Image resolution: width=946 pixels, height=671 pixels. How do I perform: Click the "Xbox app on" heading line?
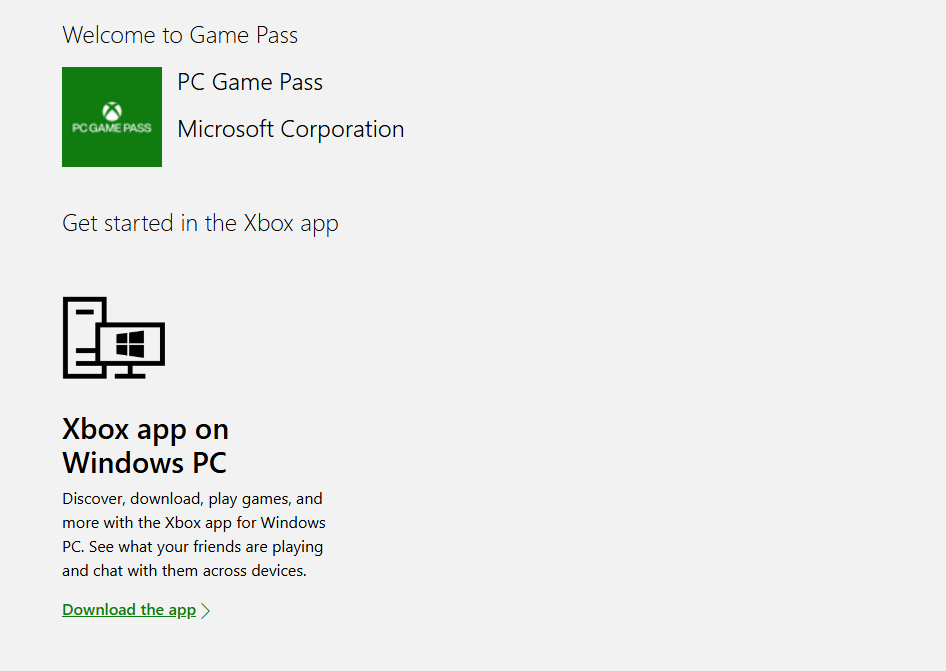coord(145,429)
